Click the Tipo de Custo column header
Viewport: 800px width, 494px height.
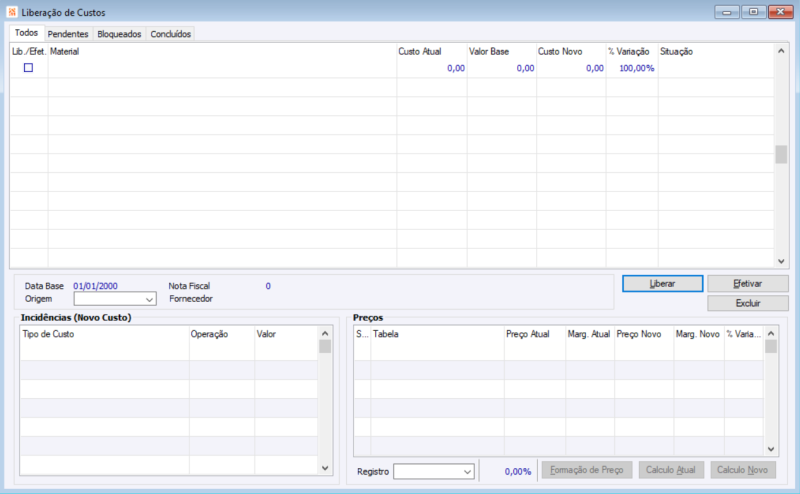(x=105, y=334)
